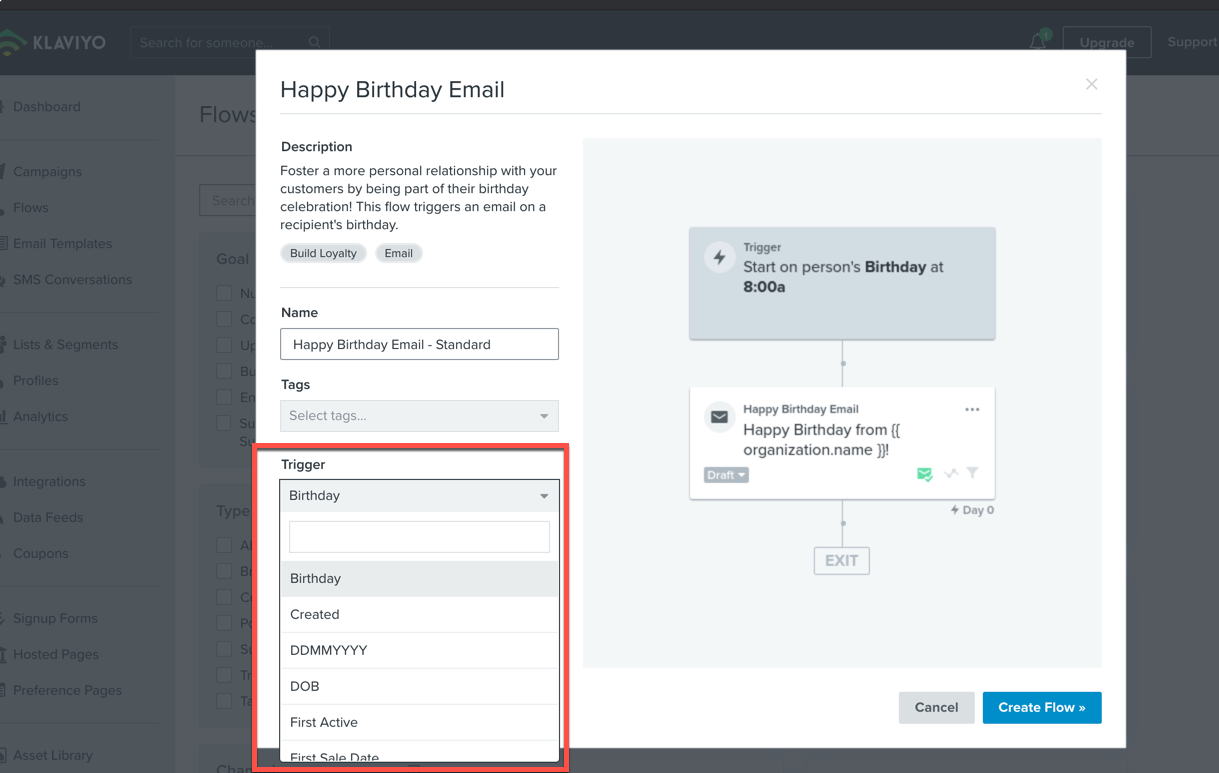This screenshot has height=773, width=1219.
Task: Open the Draft status dropdown
Action: click(x=726, y=475)
